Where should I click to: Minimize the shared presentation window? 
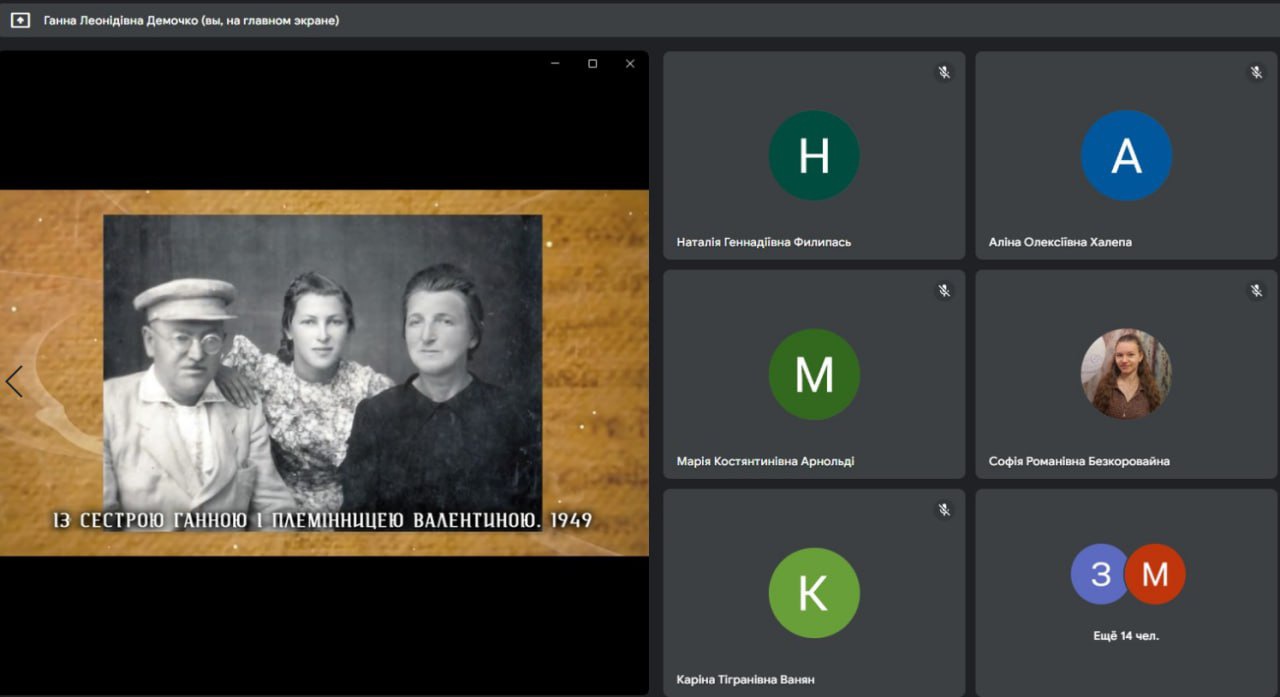click(x=555, y=64)
